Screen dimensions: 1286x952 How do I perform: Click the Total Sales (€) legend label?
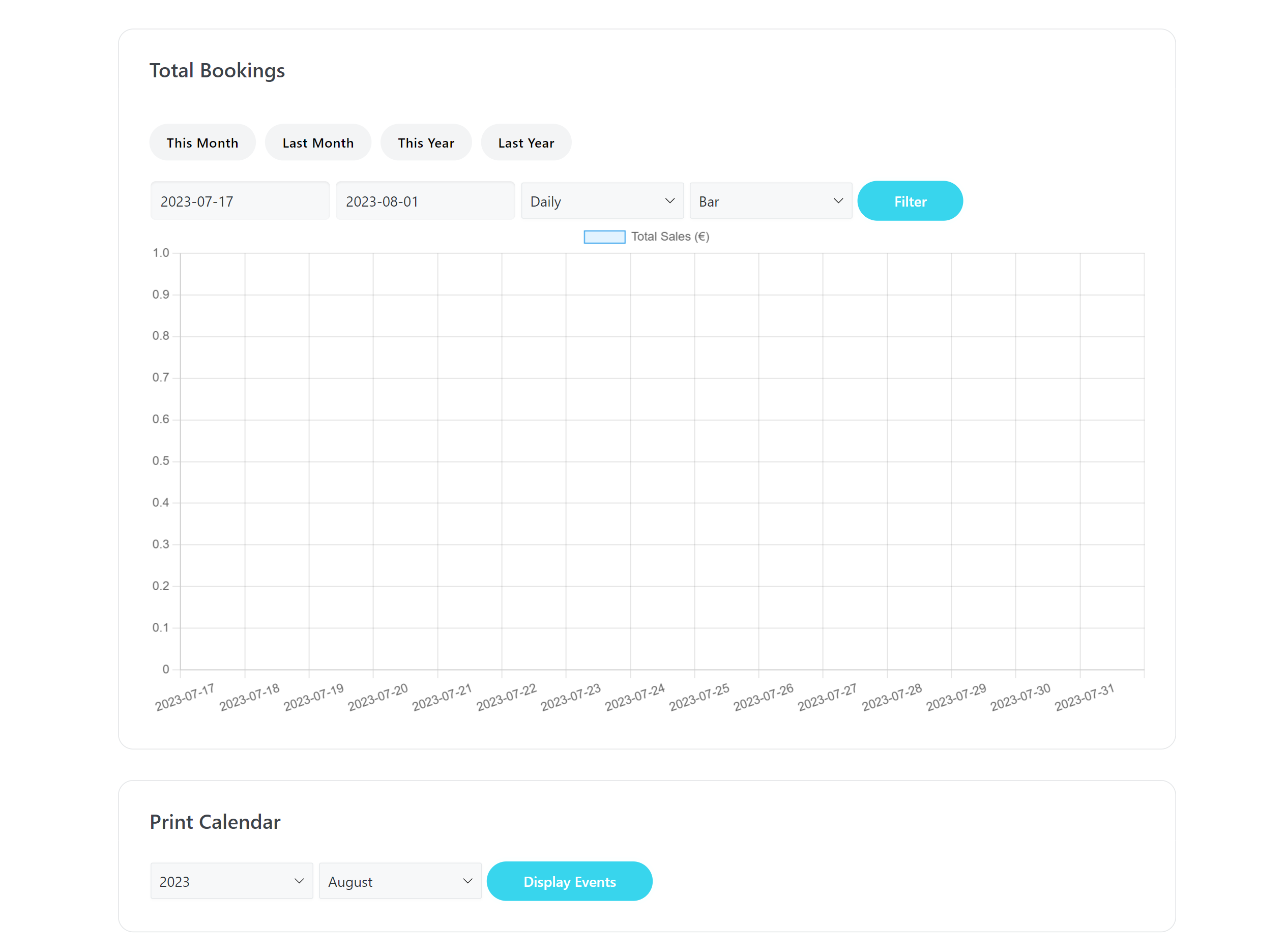tap(670, 237)
